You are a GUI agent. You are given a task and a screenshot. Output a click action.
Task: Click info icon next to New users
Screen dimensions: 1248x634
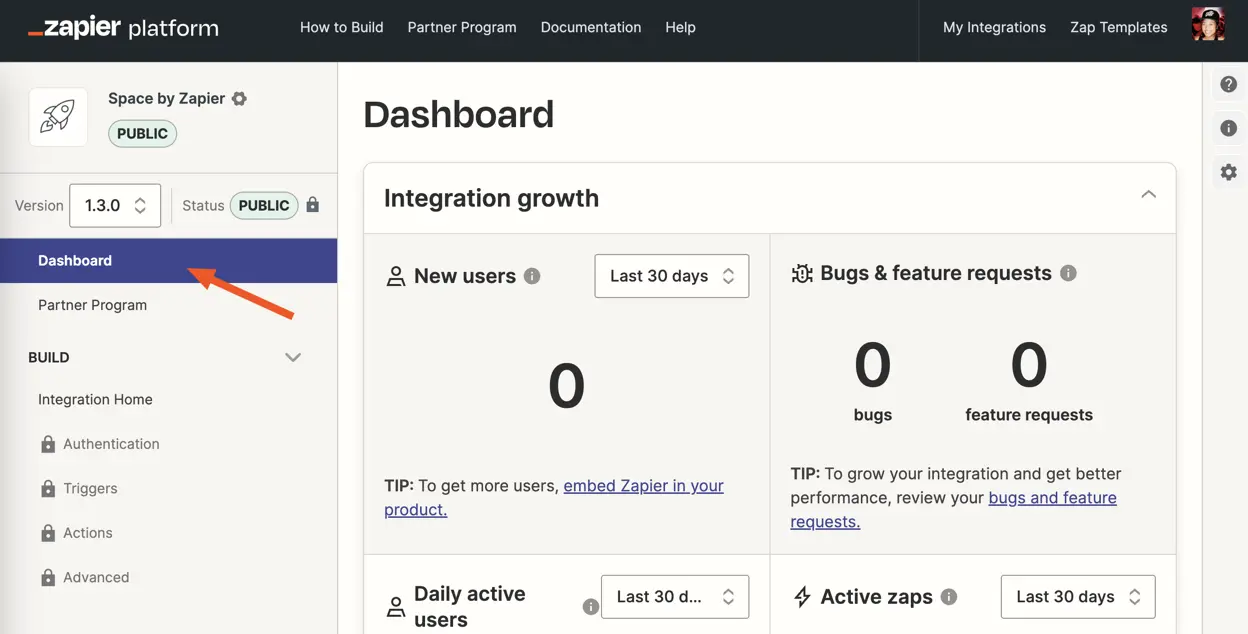pyautogui.click(x=532, y=276)
